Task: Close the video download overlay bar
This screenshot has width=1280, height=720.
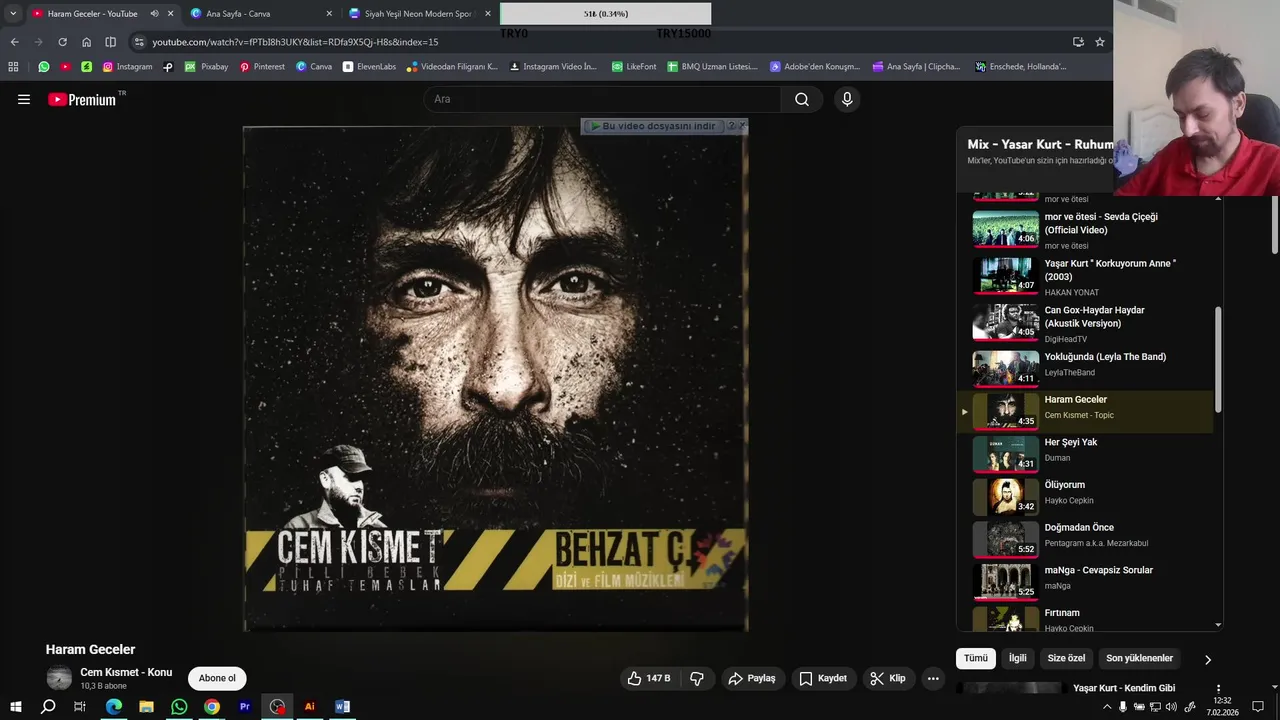Action: point(742,126)
